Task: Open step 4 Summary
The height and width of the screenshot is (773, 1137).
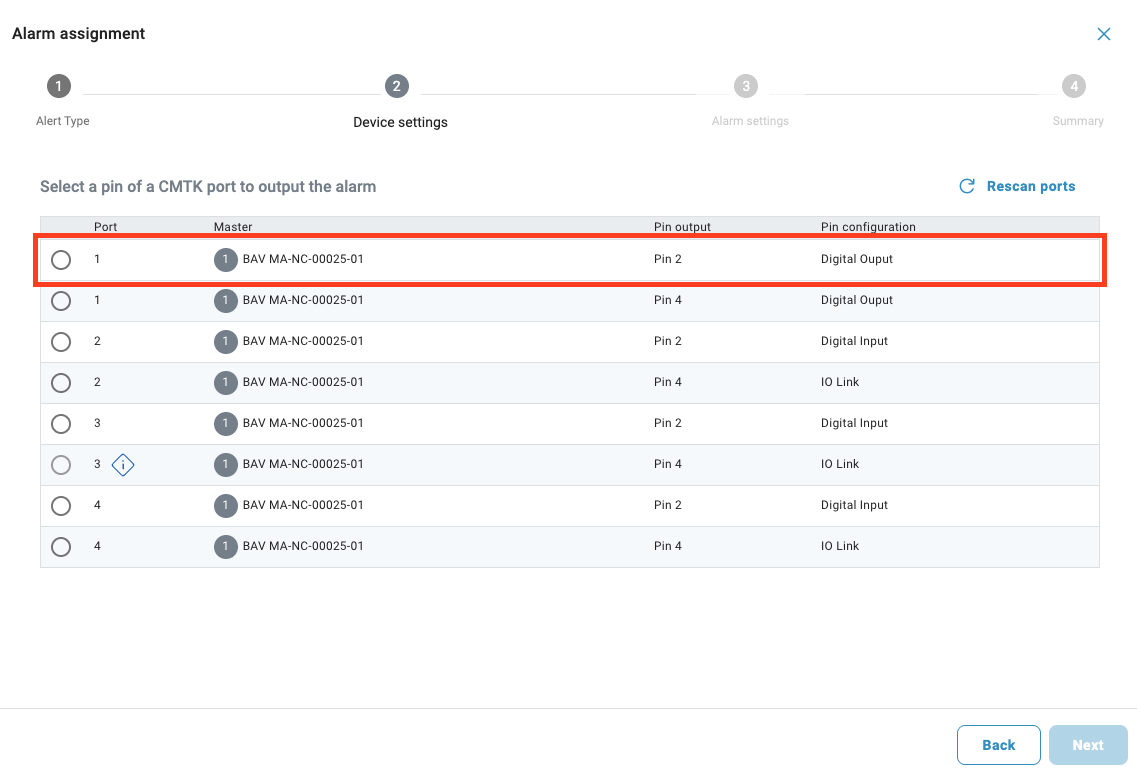Action: (1074, 86)
